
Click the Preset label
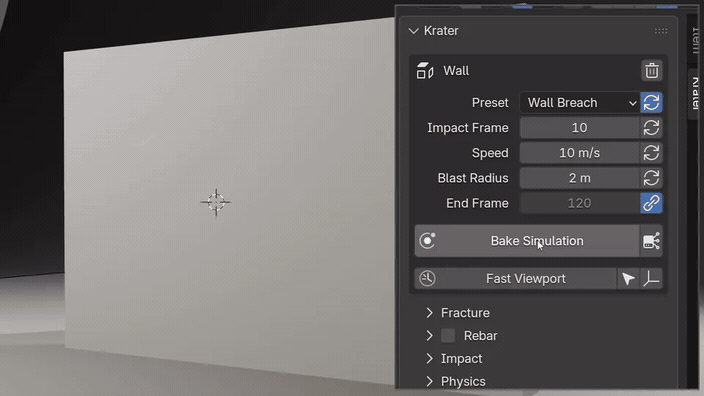[490, 103]
